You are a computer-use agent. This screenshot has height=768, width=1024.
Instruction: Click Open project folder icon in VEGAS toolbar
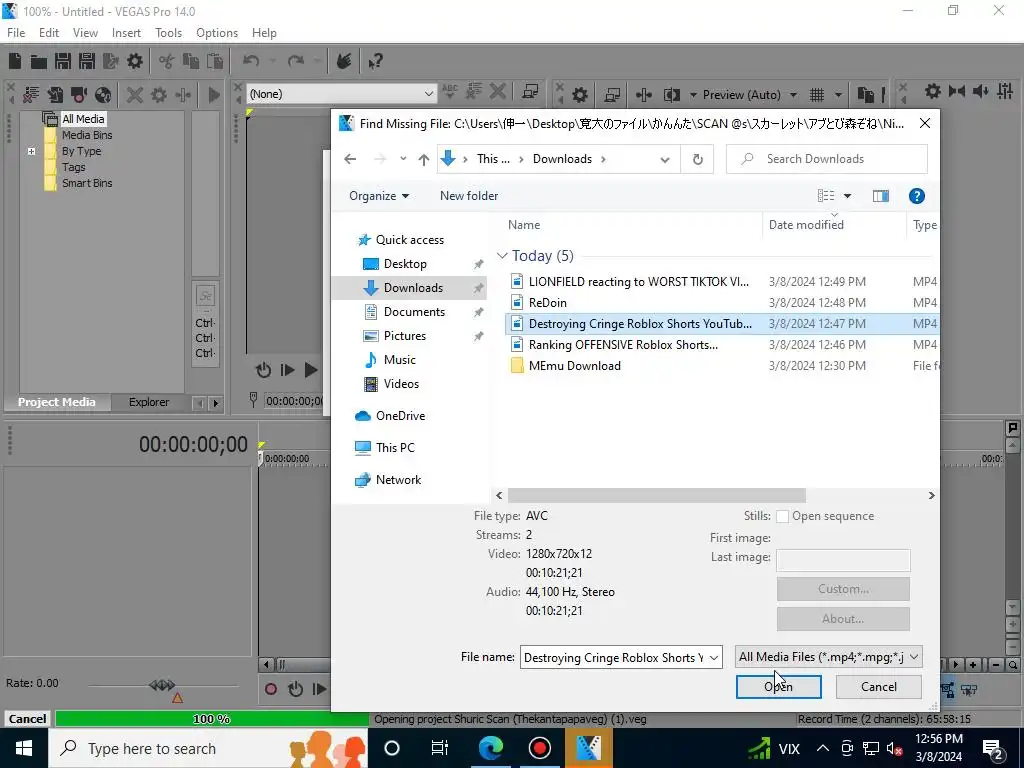click(39, 61)
